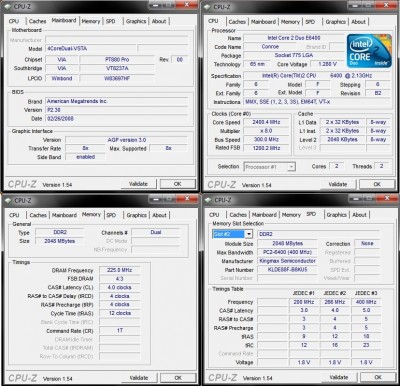Click Validate in the SPD window
The width and height of the screenshot is (400, 386).
339,378
